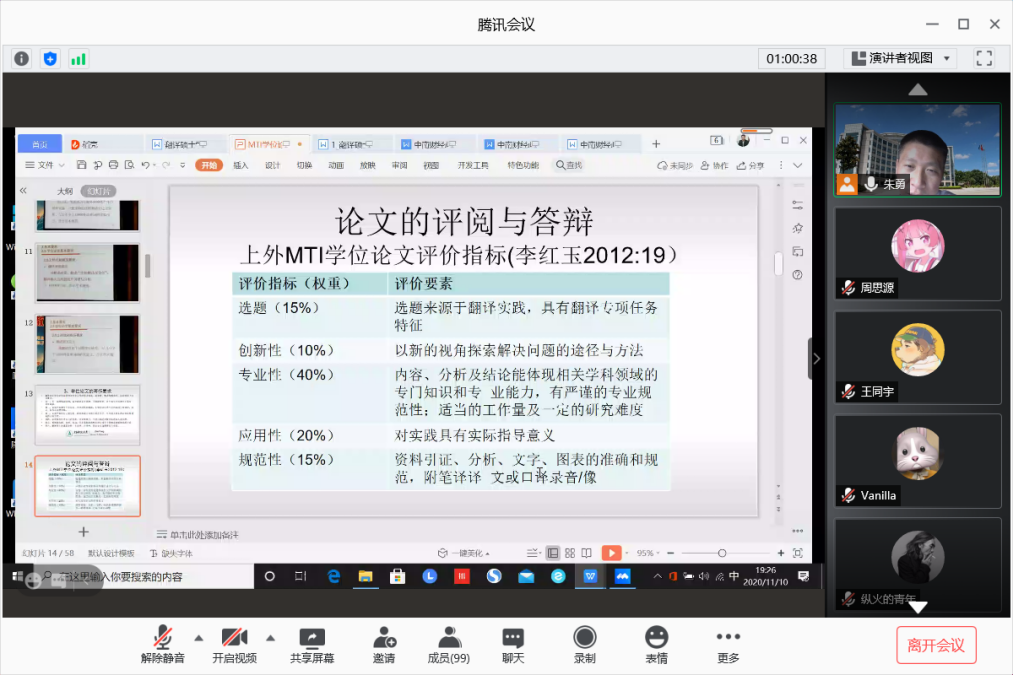Image resolution: width=1013 pixels, height=675 pixels.
Task: Open the 成员(99) members list
Action: (x=448, y=645)
